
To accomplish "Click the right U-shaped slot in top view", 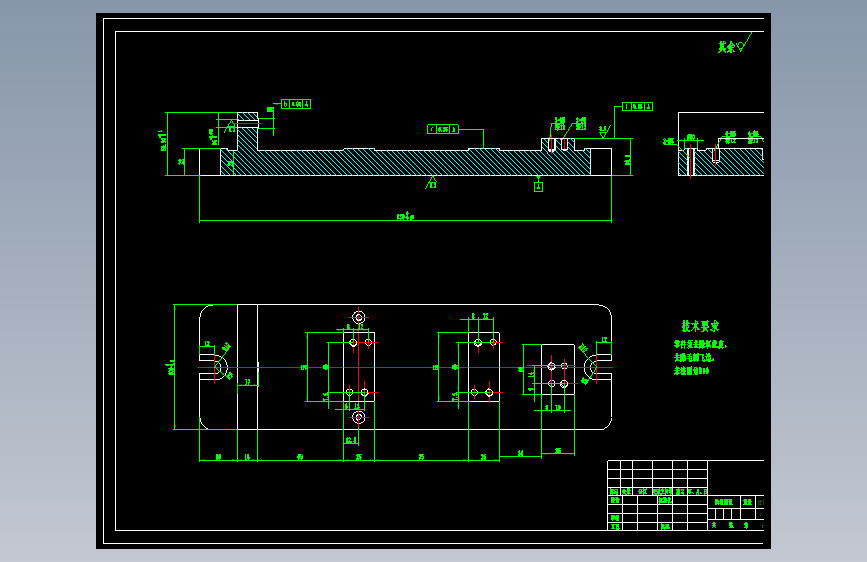I will point(597,367).
